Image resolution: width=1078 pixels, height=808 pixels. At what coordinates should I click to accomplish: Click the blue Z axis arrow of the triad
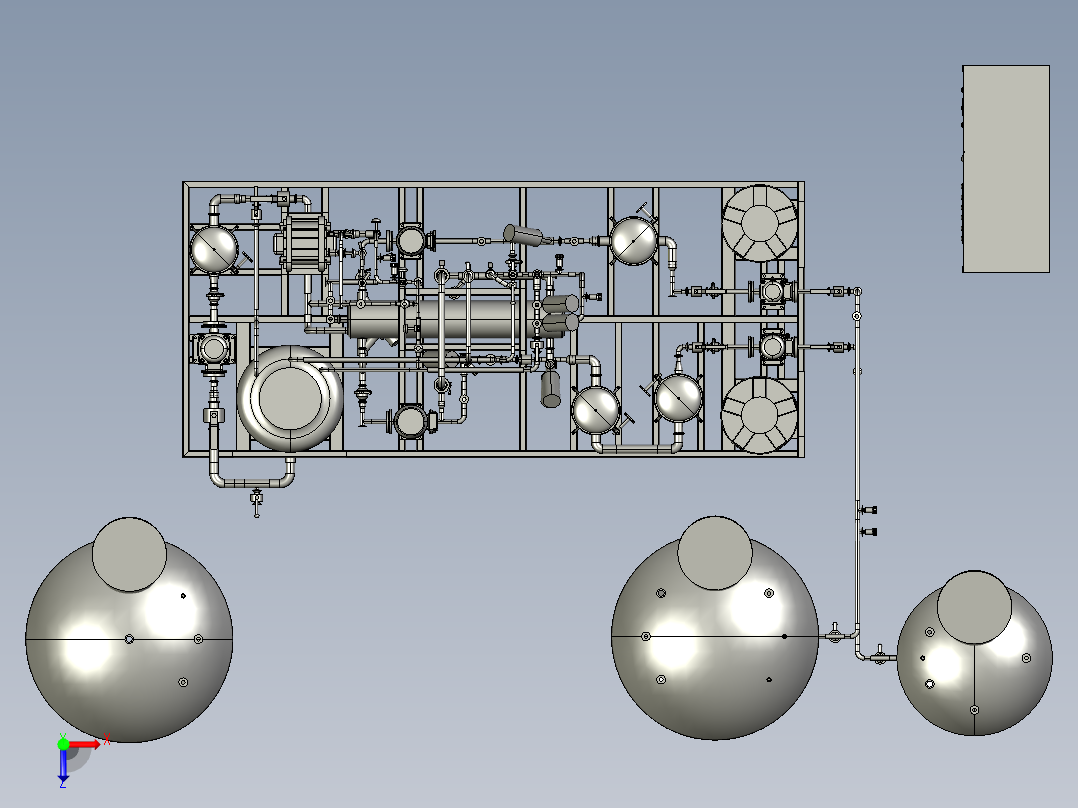pyautogui.click(x=63, y=765)
